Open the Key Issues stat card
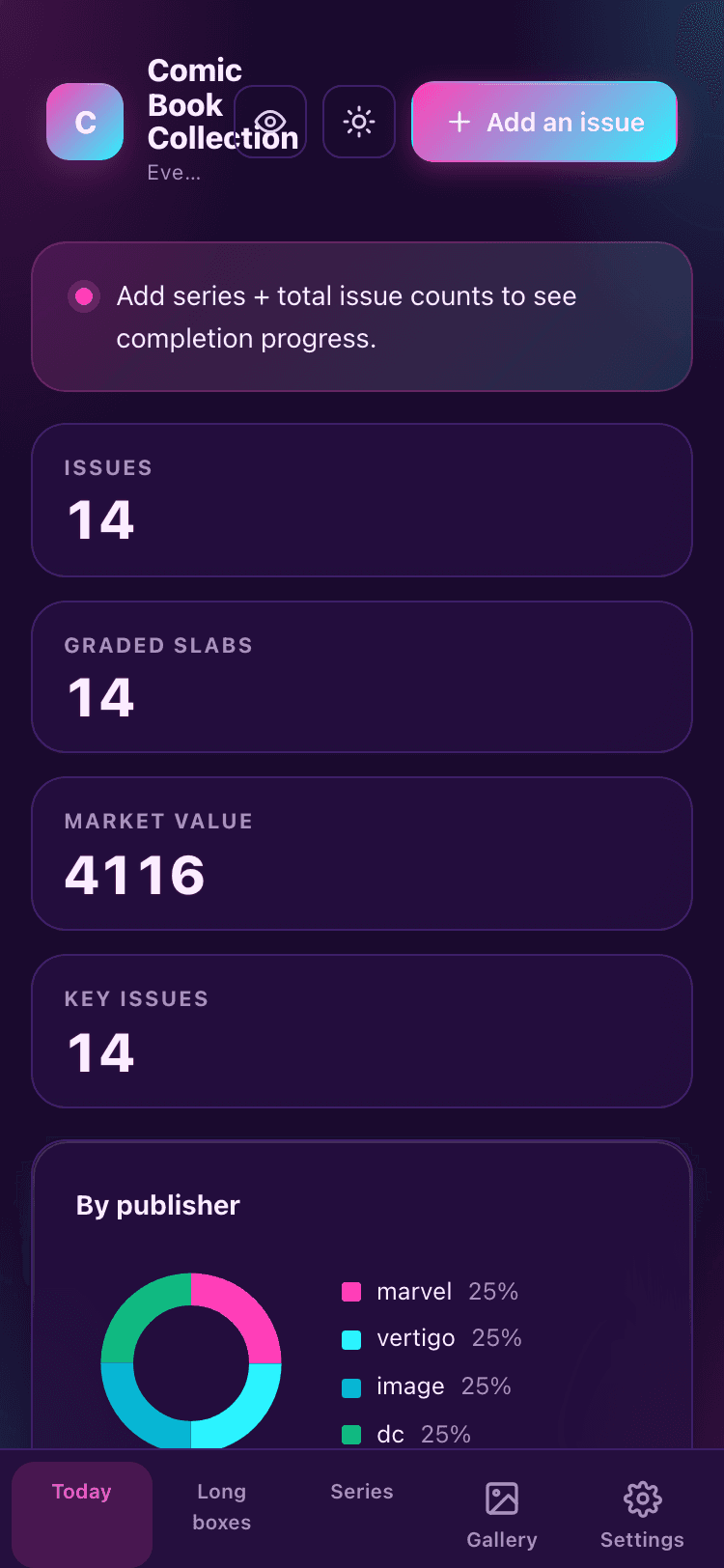724x1568 pixels. coord(362,1031)
